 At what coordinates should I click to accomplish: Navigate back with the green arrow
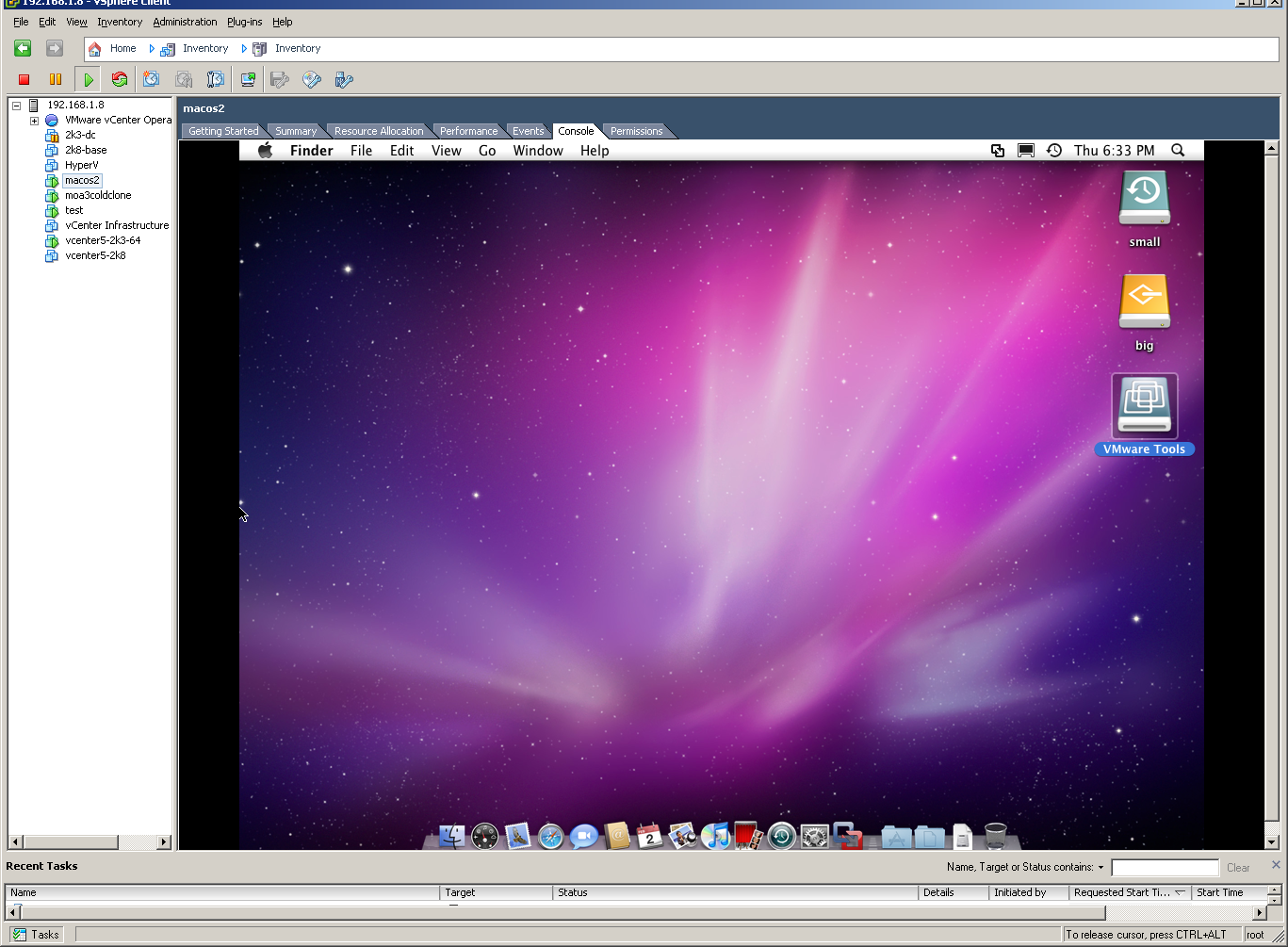point(23,48)
